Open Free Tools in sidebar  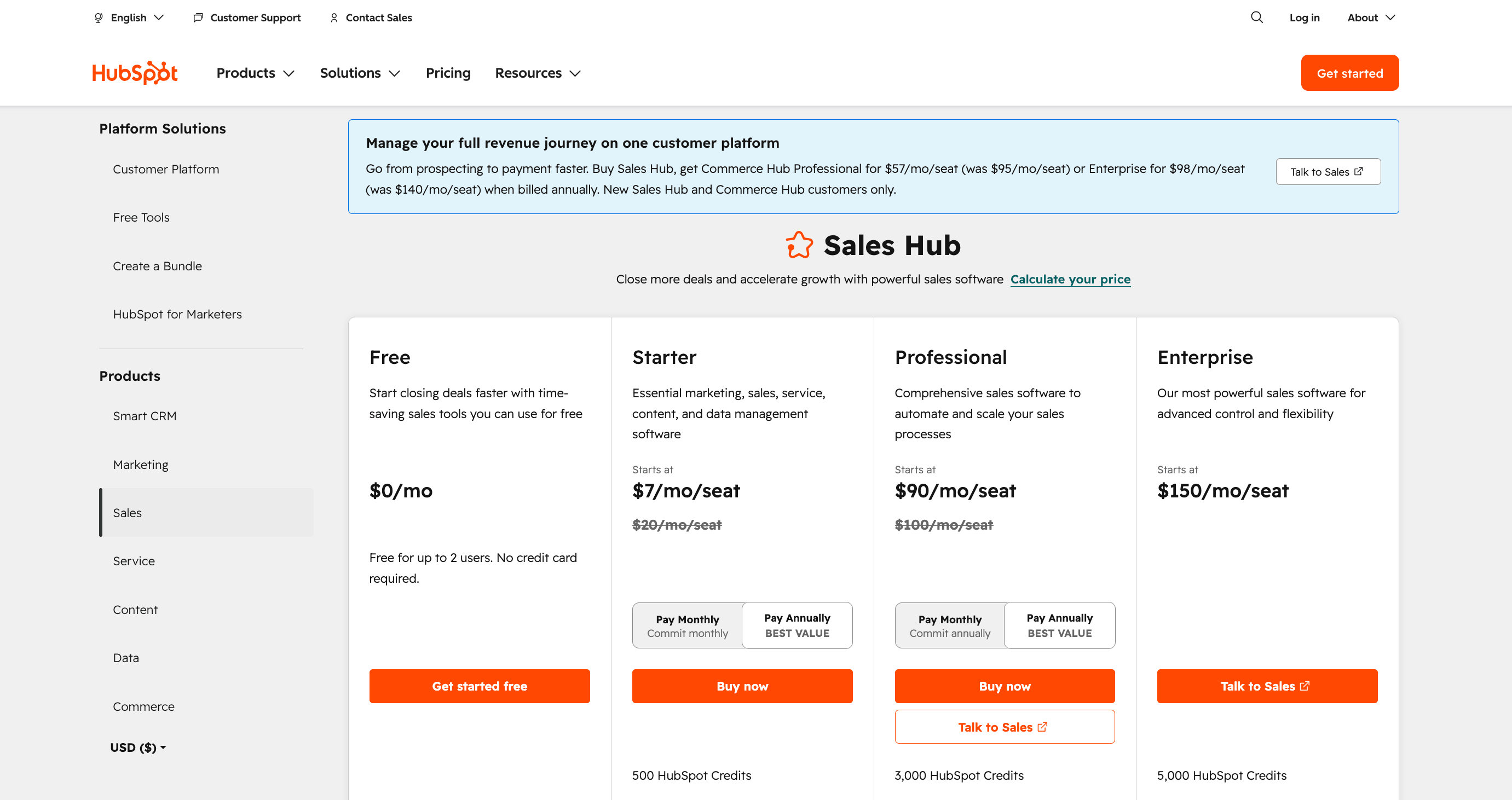(x=141, y=217)
